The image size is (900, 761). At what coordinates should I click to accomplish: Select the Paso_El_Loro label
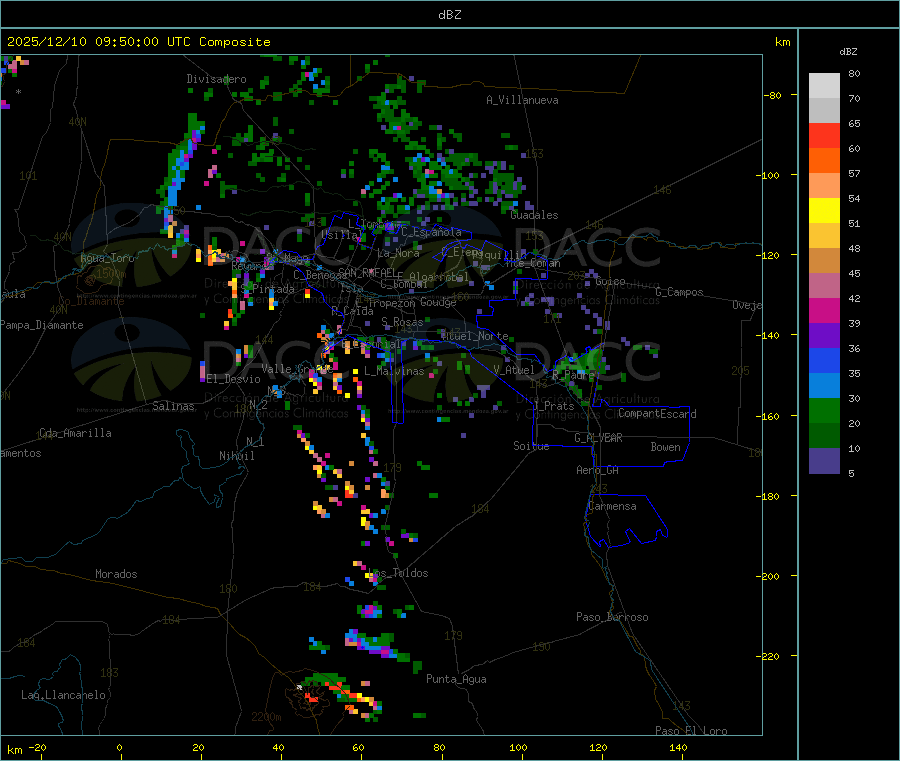pyautogui.click(x=691, y=731)
